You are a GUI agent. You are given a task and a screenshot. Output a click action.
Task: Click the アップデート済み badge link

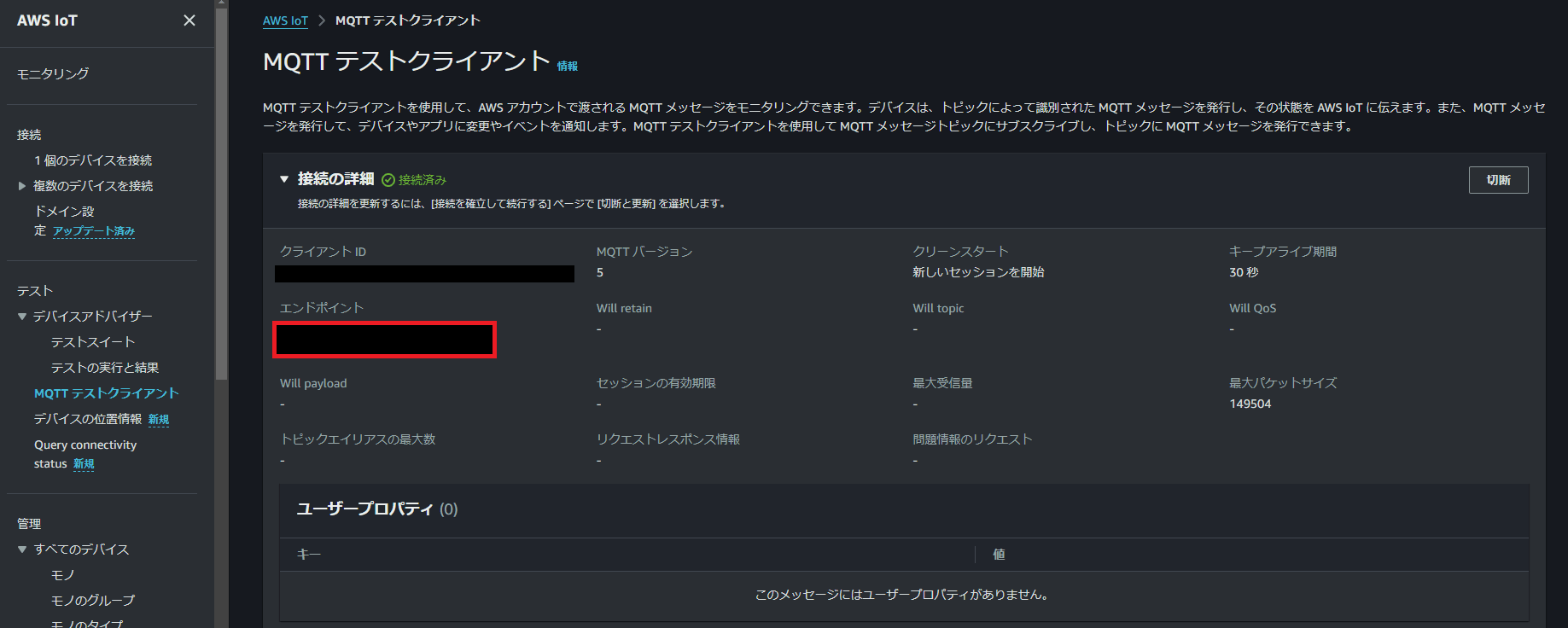[x=94, y=231]
